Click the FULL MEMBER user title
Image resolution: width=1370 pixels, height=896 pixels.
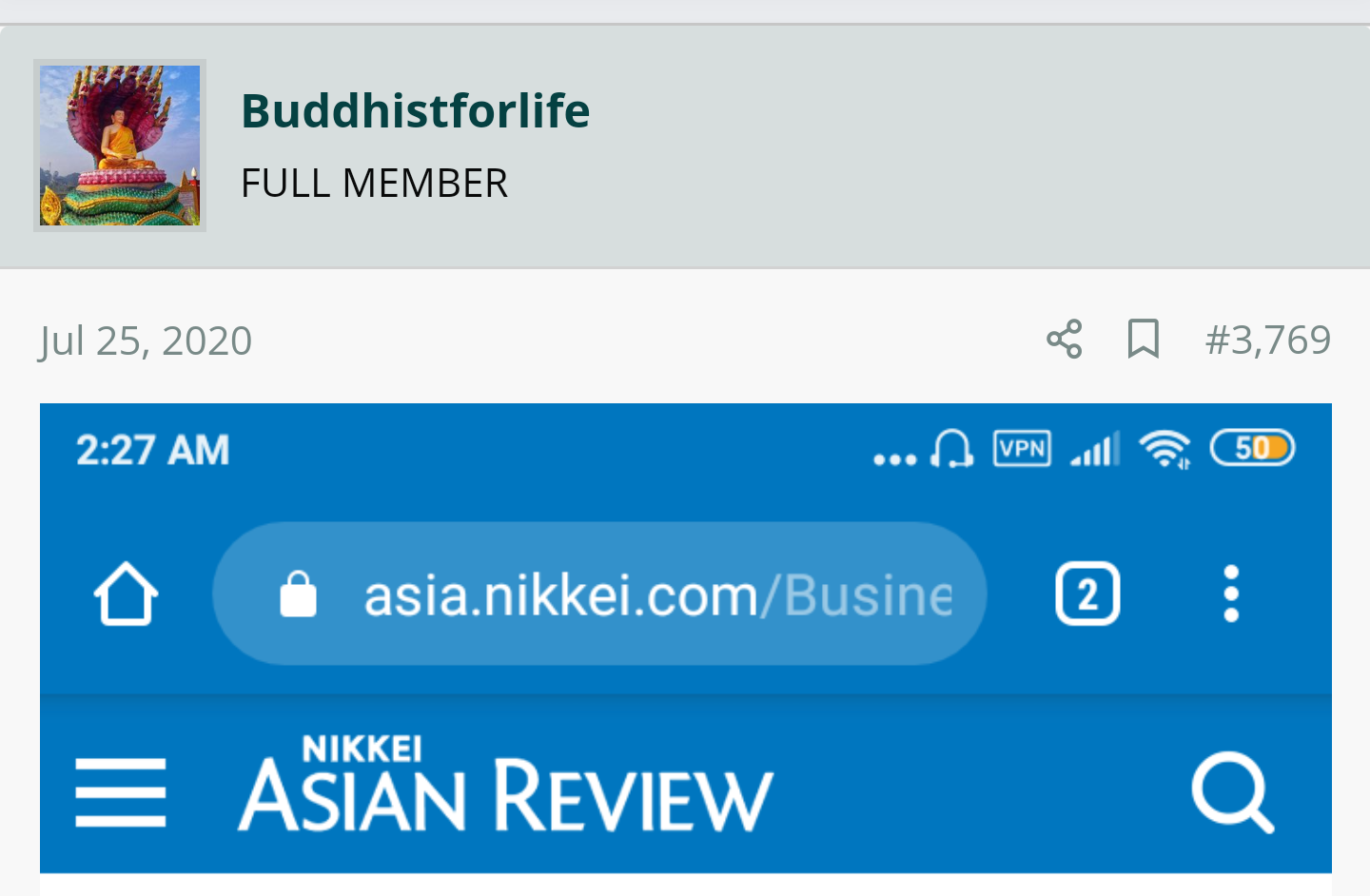click(374, 184)
